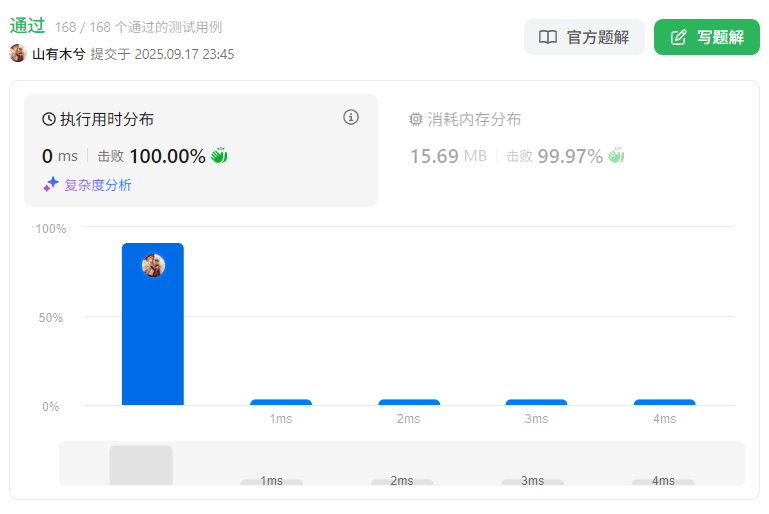Open the profile of 山有木兮

(58, 54)
